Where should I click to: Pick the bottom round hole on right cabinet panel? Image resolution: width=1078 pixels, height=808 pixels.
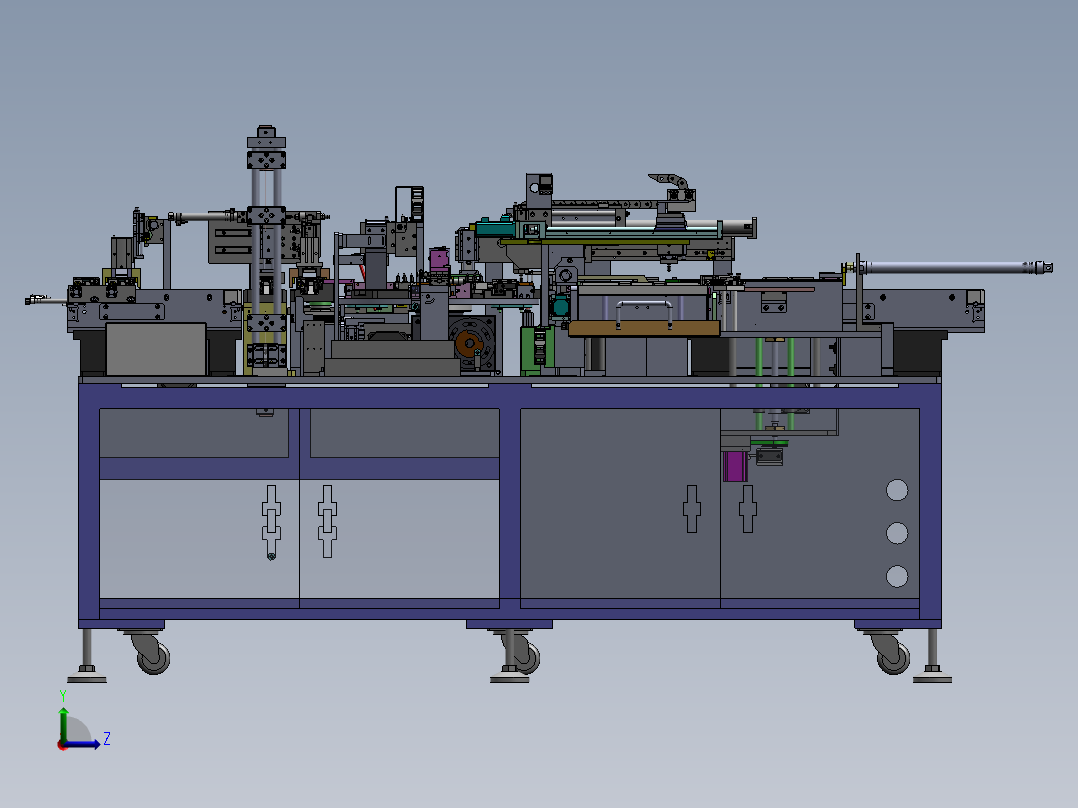point(896,576)
